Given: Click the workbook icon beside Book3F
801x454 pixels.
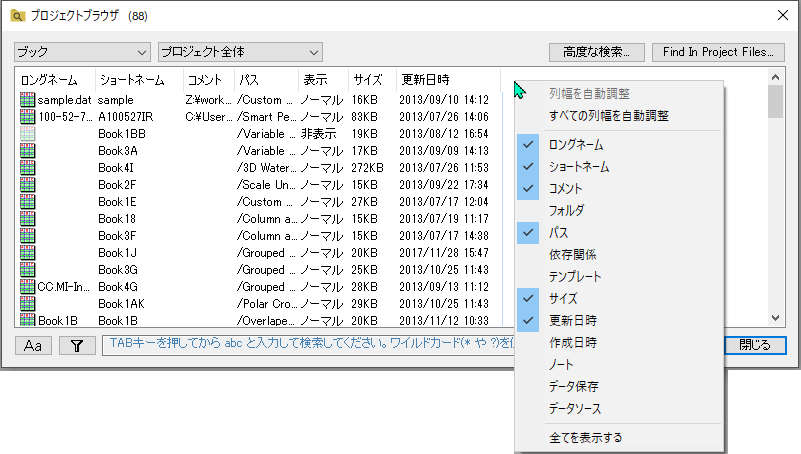Looking at the screenshot, I should pyautogui.click(x=28, y=236).
